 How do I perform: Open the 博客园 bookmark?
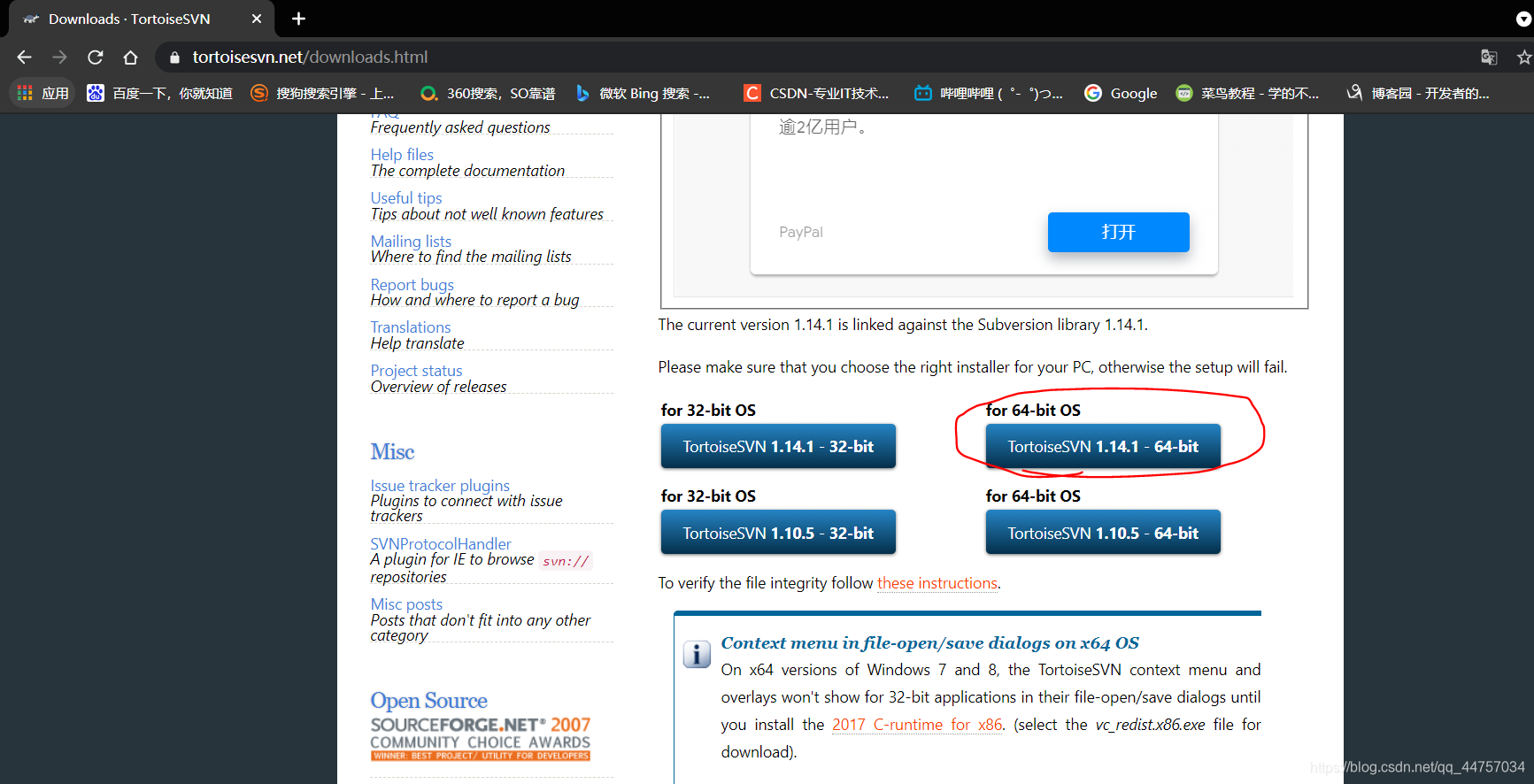[1417, 93]
